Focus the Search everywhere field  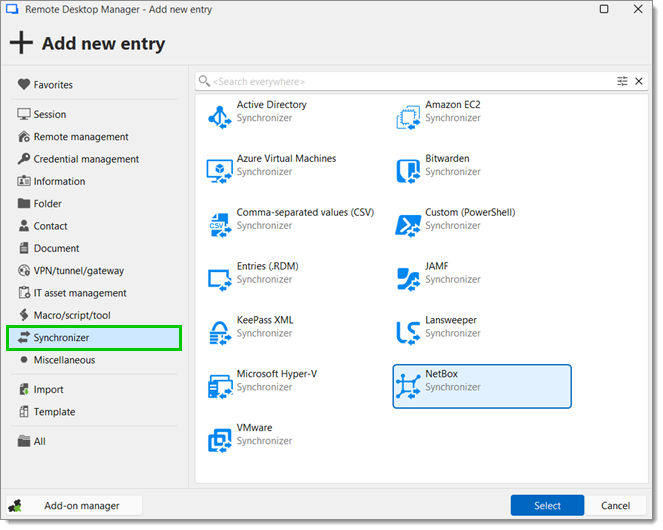click(400, 81)
